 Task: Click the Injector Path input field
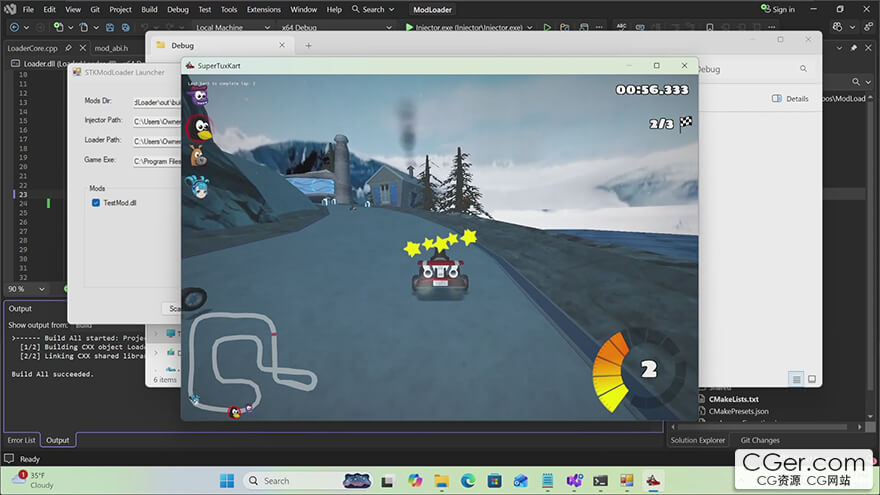coord(156,121)
